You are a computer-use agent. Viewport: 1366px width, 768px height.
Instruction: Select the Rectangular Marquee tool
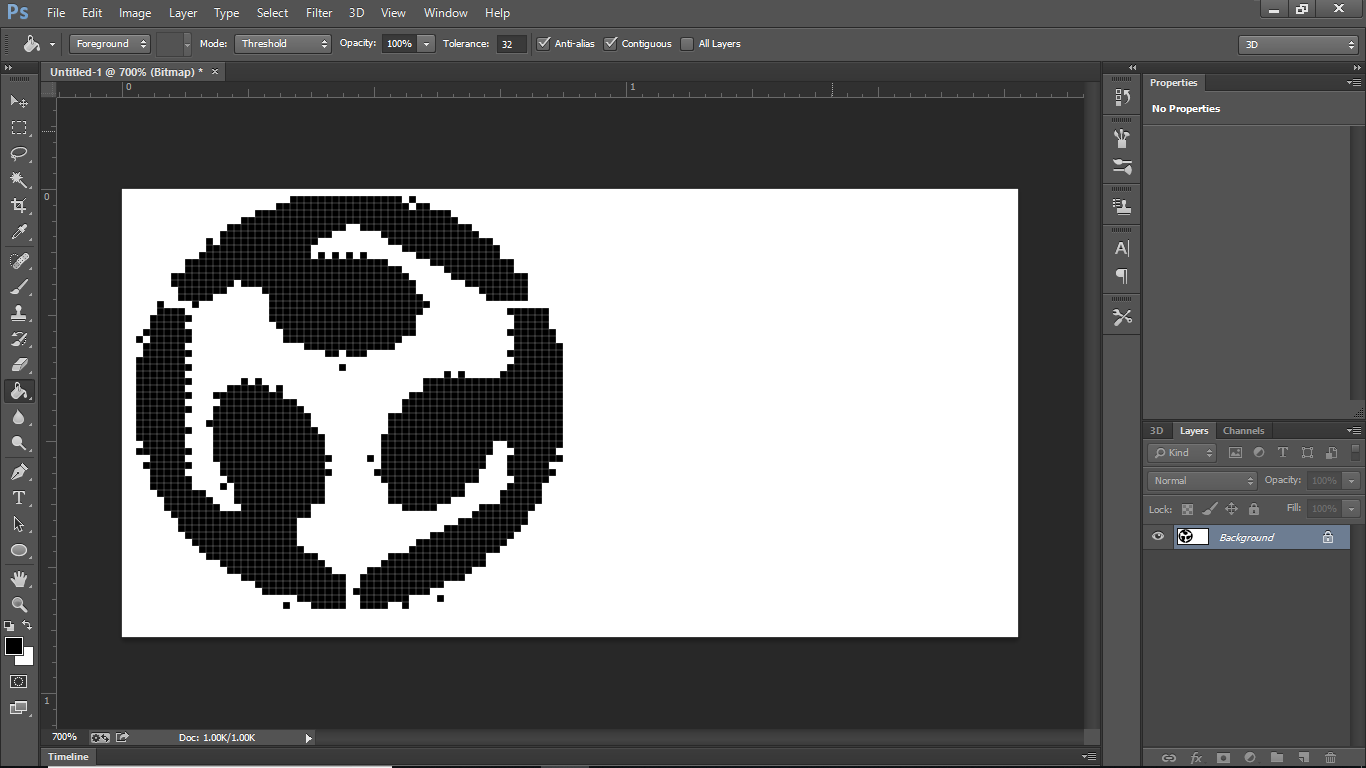point(19,127)
